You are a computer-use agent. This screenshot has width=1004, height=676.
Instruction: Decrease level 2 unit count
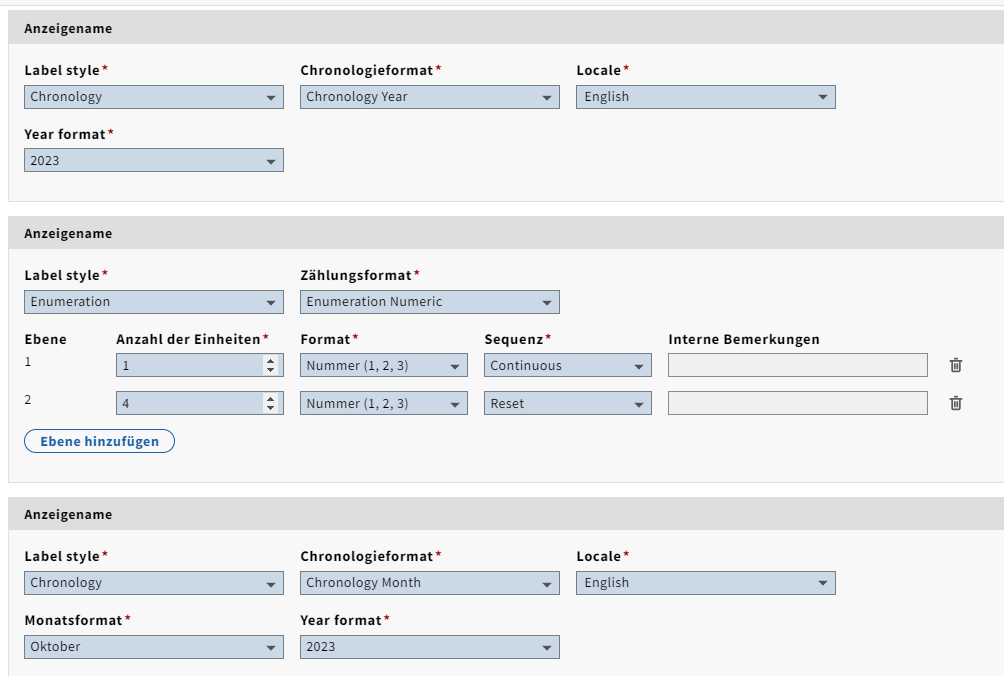pos(269,408)
